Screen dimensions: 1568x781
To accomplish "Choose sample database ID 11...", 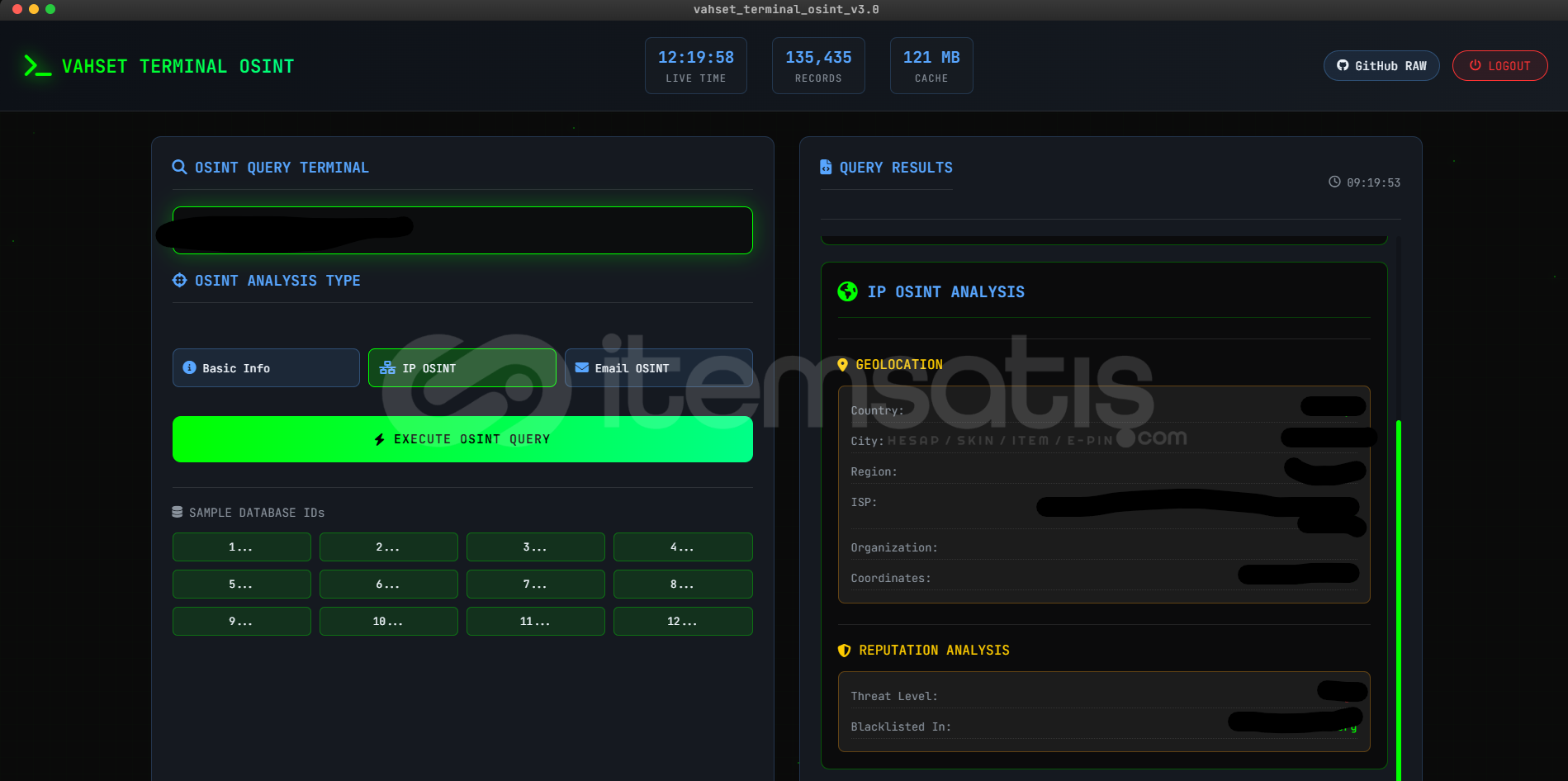I will tap(536, 621).
